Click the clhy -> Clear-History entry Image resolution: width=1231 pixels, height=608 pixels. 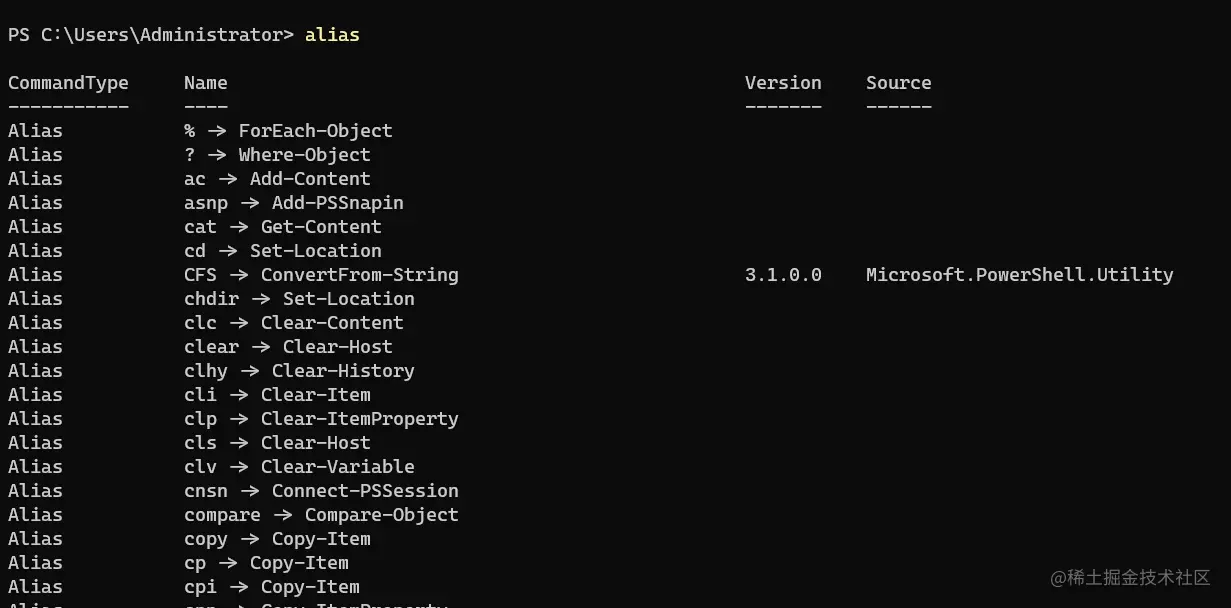pyautogui.click(x=299, y=371)
